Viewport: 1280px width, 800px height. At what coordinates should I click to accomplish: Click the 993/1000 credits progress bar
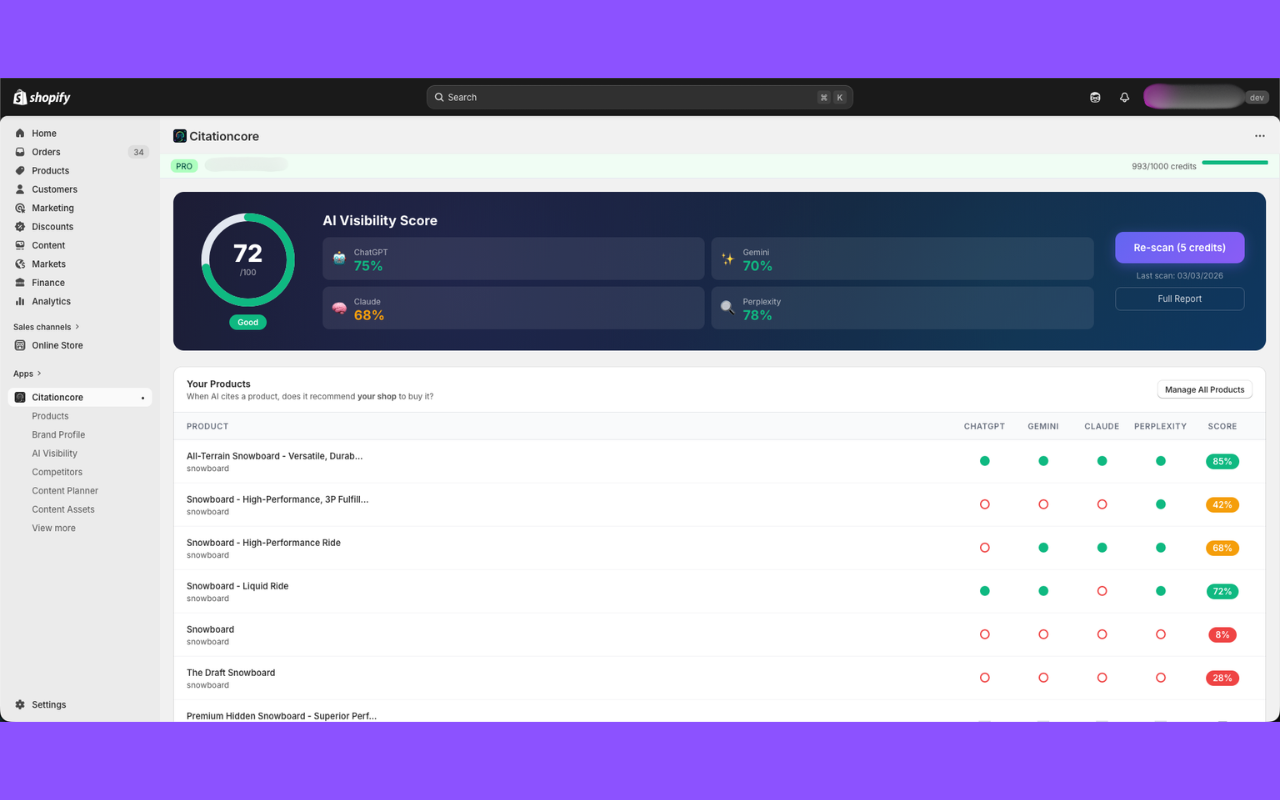(1235, 160)
